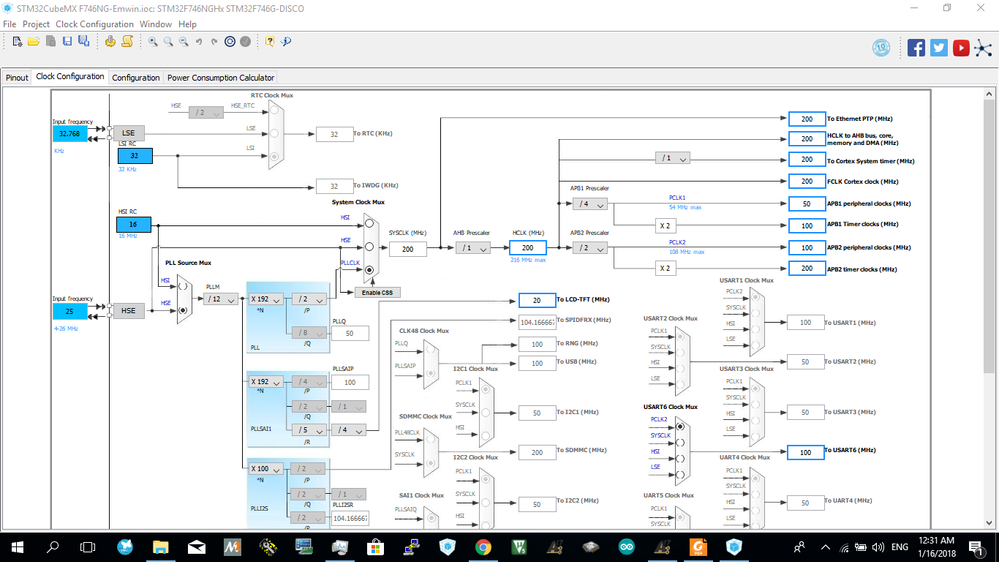999x562 pixels.
Task: Open the AHB Prescaler /1 dropdown
Action: pyautogui.click(x=473, y=248)
